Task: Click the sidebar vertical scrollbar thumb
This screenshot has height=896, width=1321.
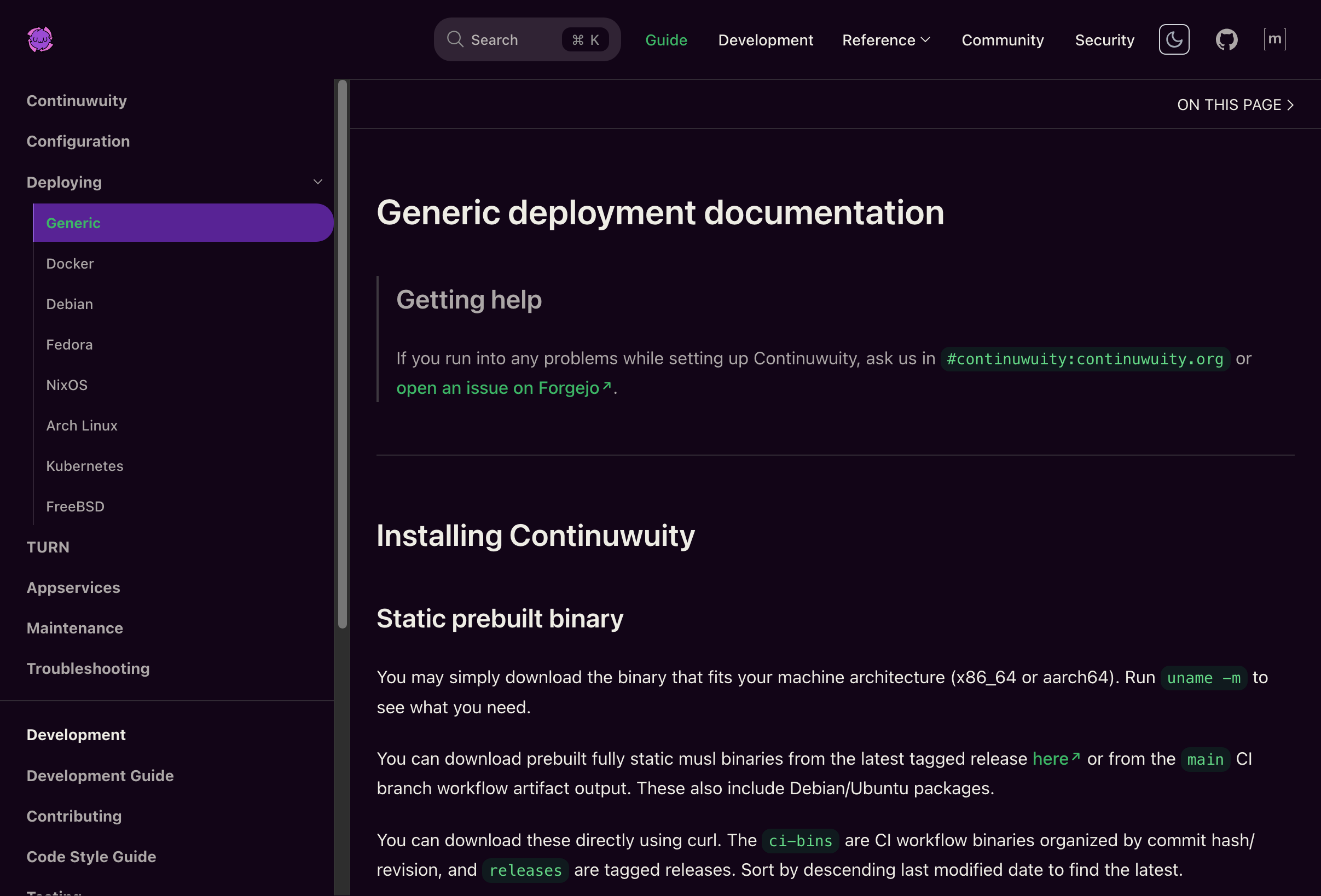Action: [x=342, y=352]
